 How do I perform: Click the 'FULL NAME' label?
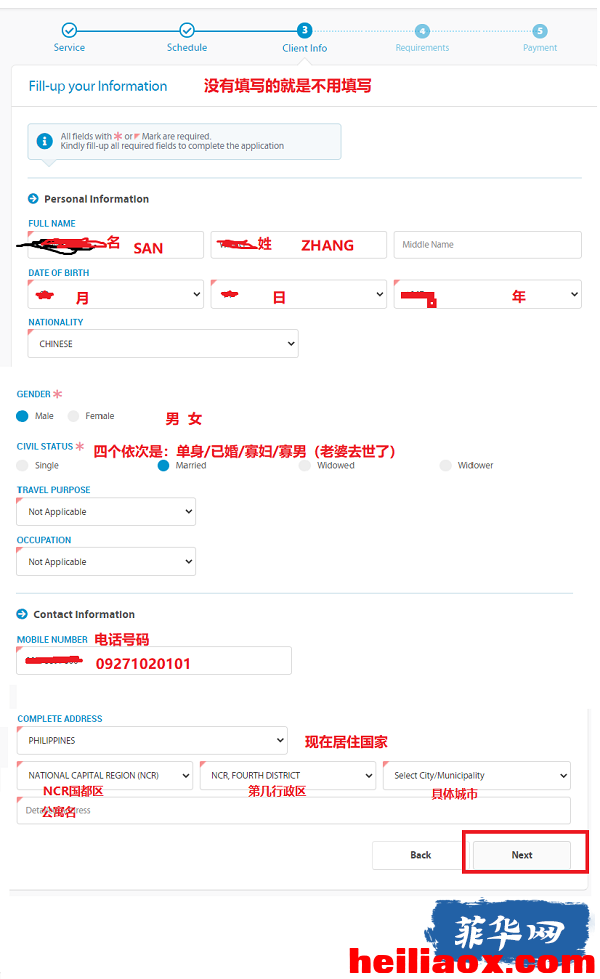point(52,224)
